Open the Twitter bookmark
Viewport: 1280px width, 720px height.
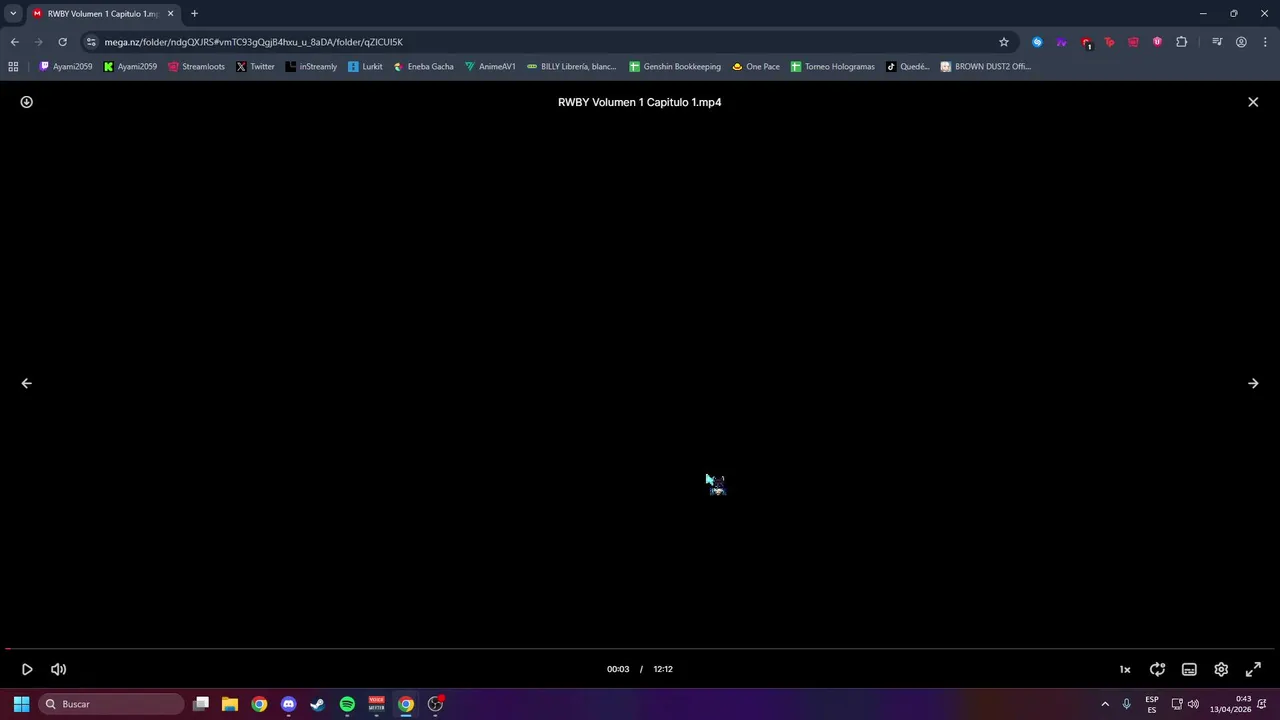pyautogui.click(x=255, y=67)
